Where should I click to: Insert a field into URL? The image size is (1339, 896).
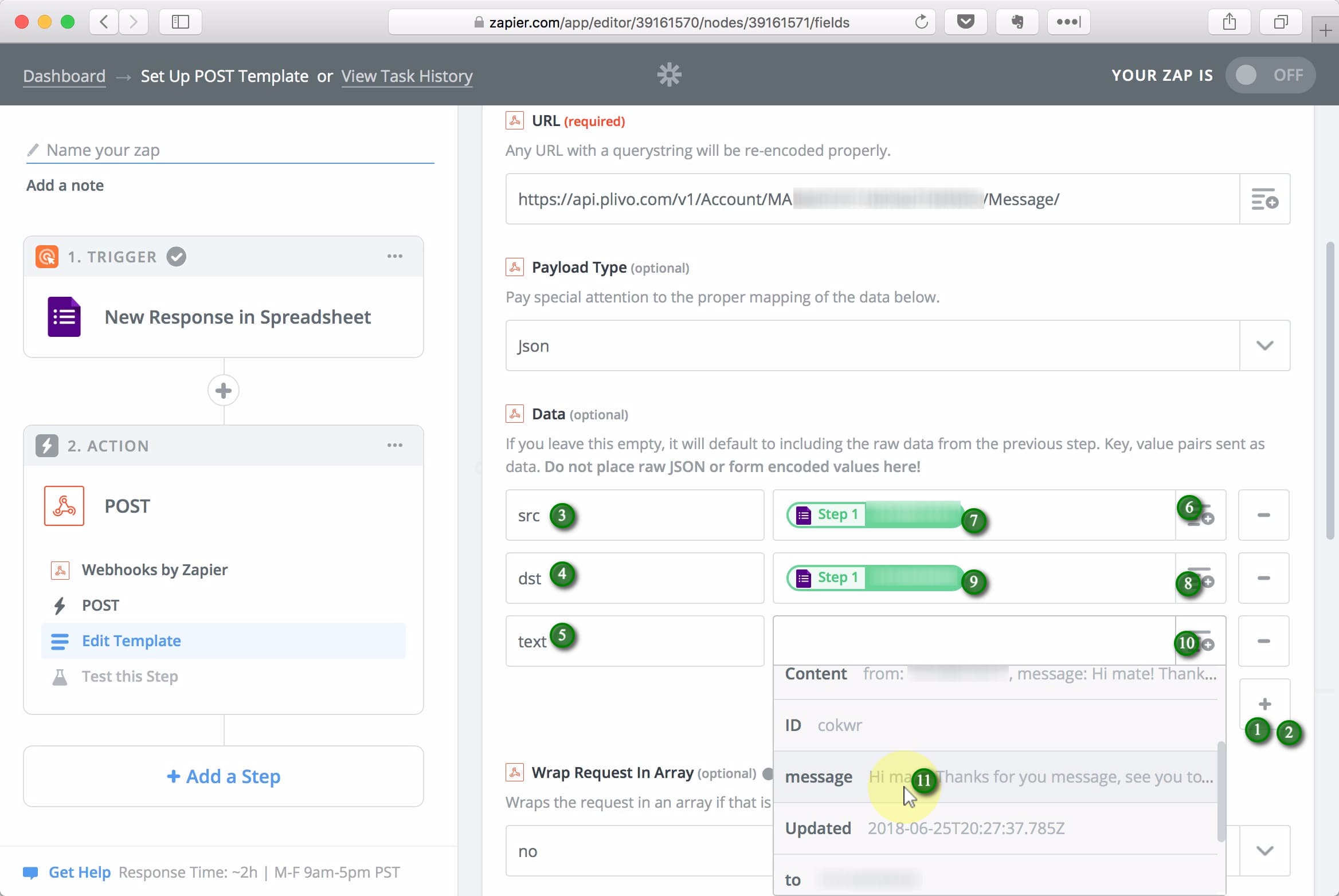pyautogui.click(x=1264, y=199)
